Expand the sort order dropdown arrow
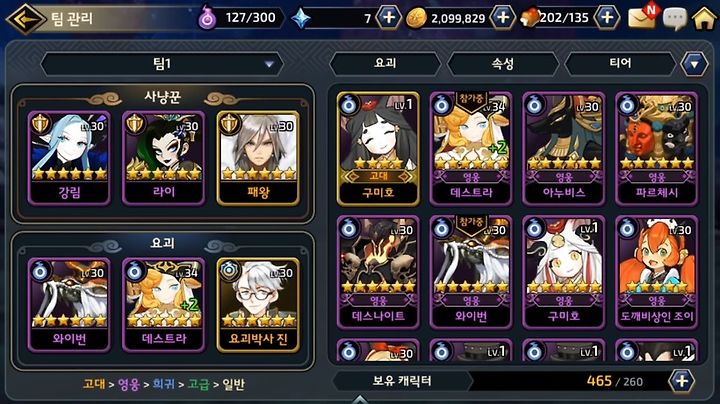 pos(694,64)
